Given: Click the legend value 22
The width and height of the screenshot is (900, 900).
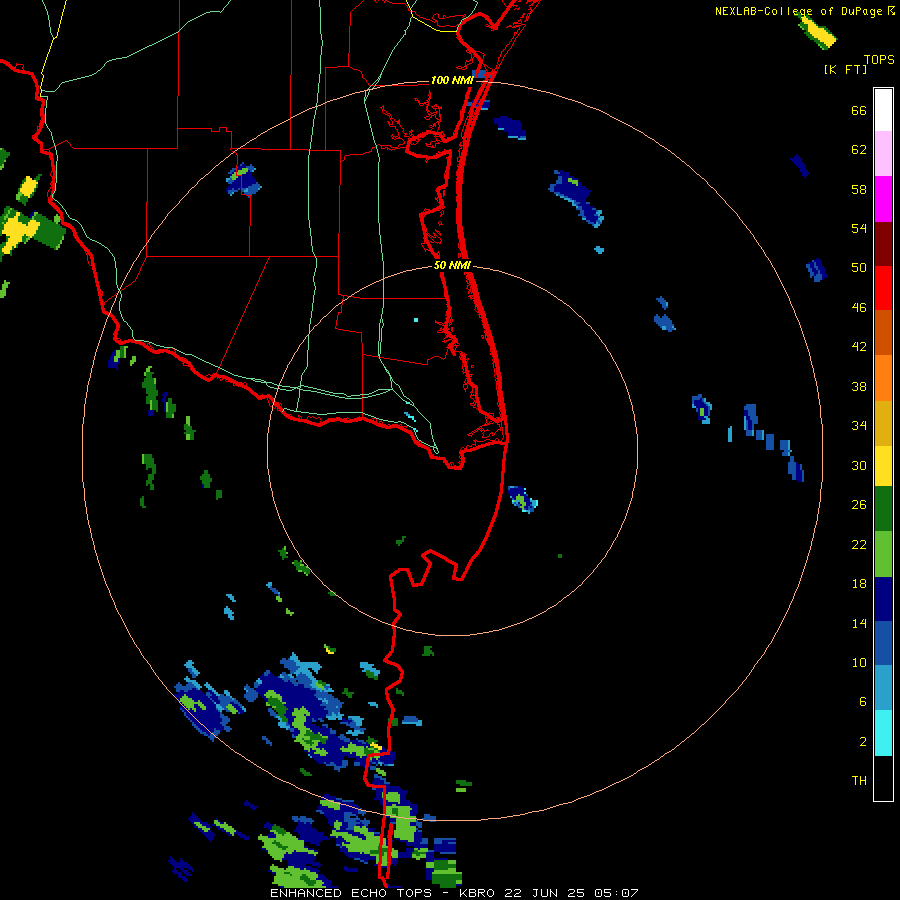Looking at the screenshot, I should 859,545.
